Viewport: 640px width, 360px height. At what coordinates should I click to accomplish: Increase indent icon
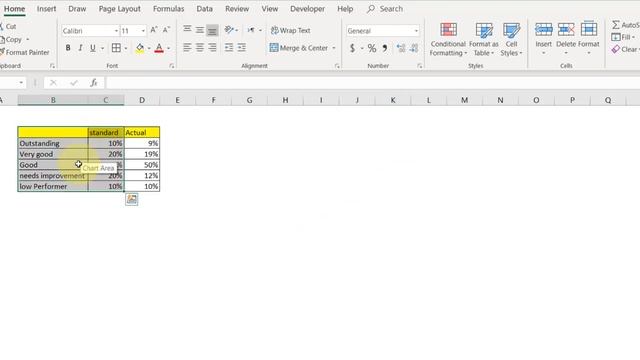click(x=242, y=48)
